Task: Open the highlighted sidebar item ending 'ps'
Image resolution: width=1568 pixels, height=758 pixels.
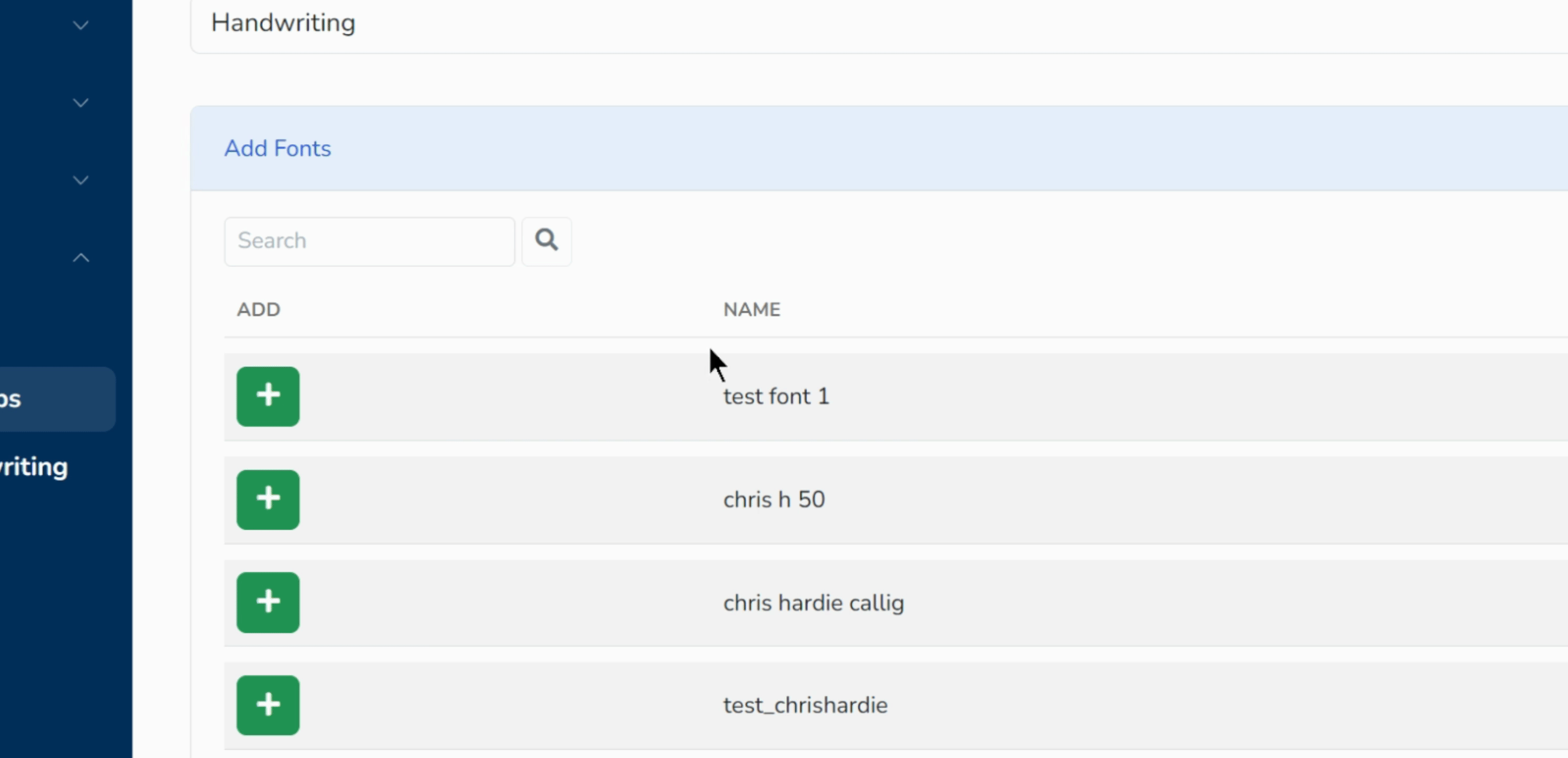Action: [55, 400]
